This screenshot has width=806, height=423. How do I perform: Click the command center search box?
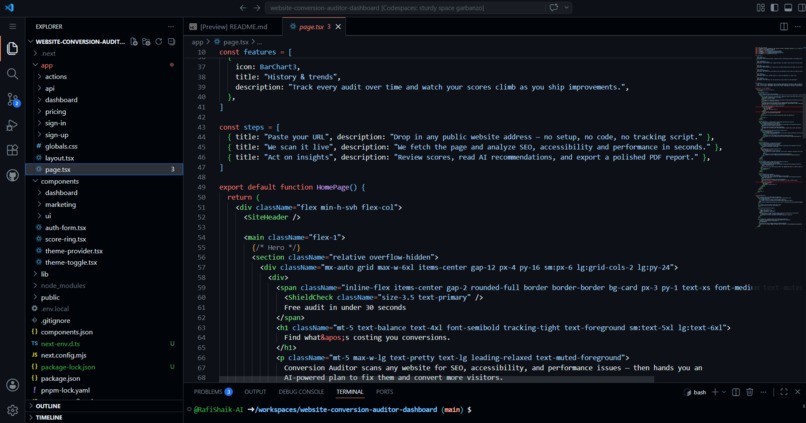pyautogui.click(x=405, y=8)
